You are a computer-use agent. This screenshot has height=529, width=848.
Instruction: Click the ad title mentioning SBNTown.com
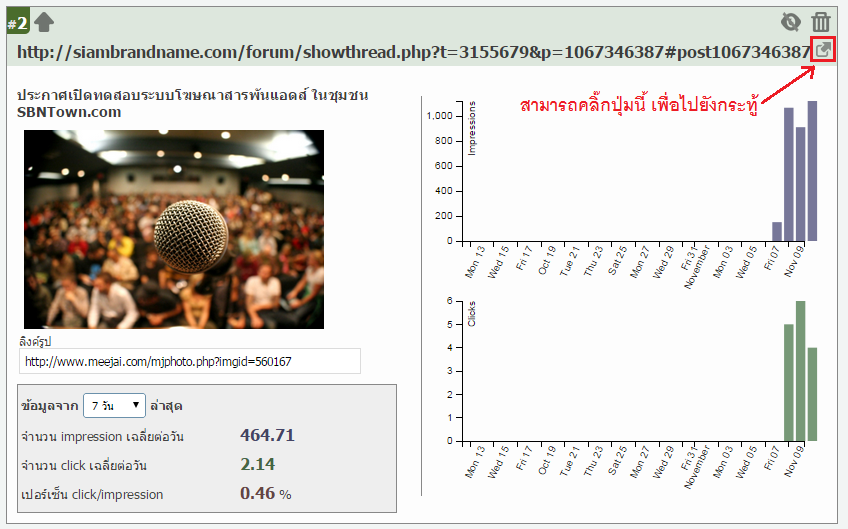[193, 103]
